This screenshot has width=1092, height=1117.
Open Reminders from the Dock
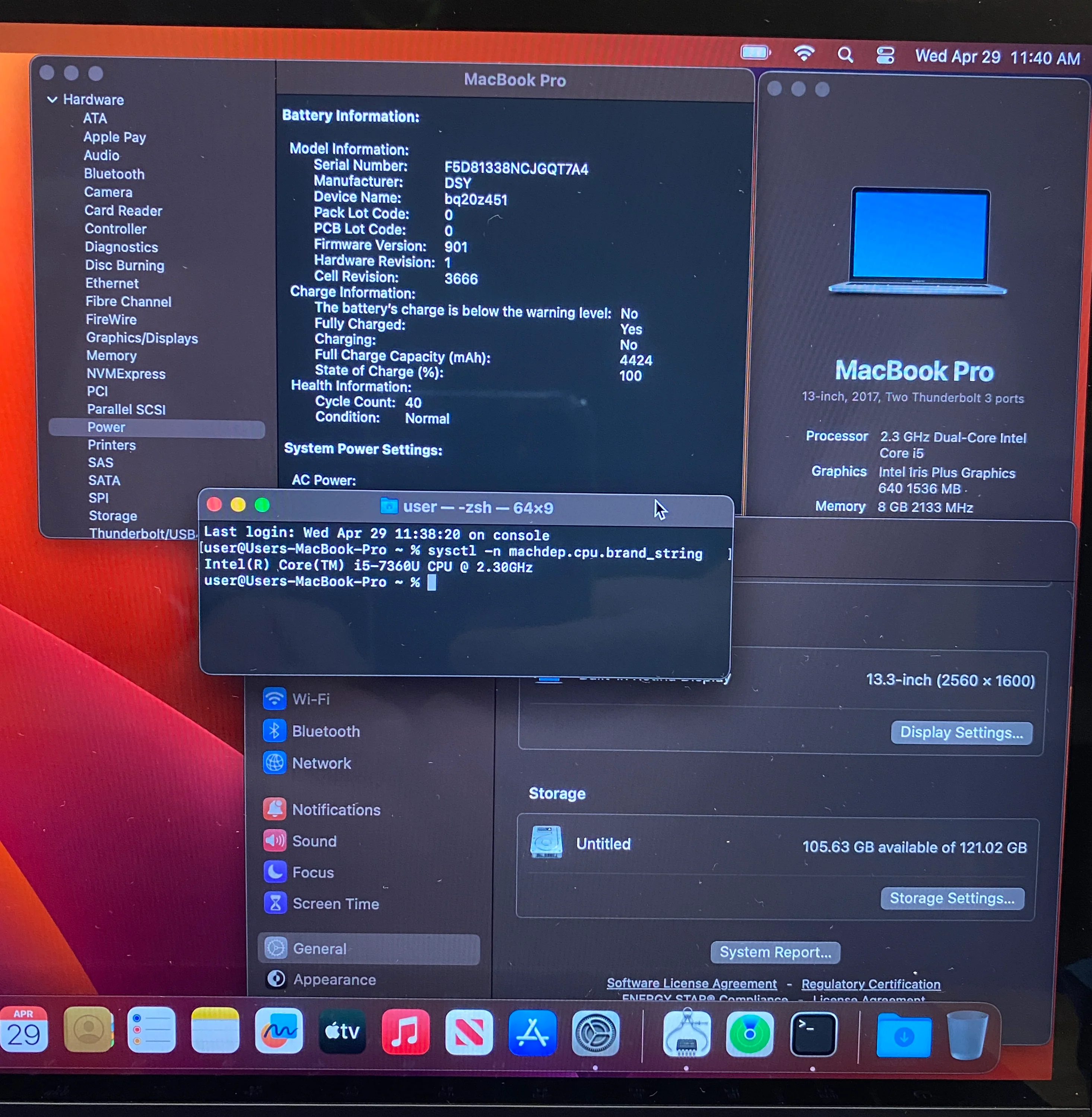pyautogui.click(x=152, y=1031)
